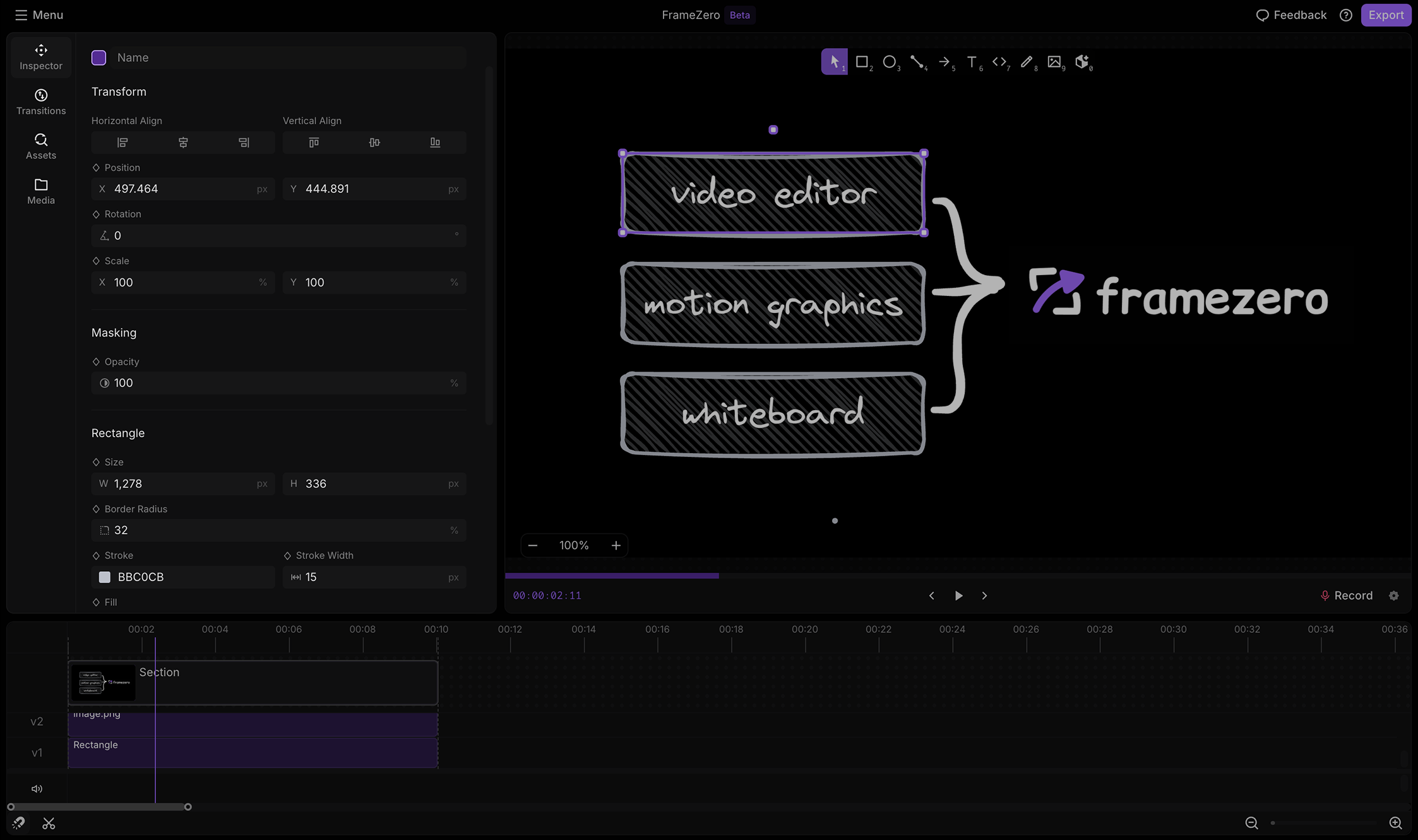Open the Export dialog
Screen dimensions: 1418x840
coord(1386,15)
